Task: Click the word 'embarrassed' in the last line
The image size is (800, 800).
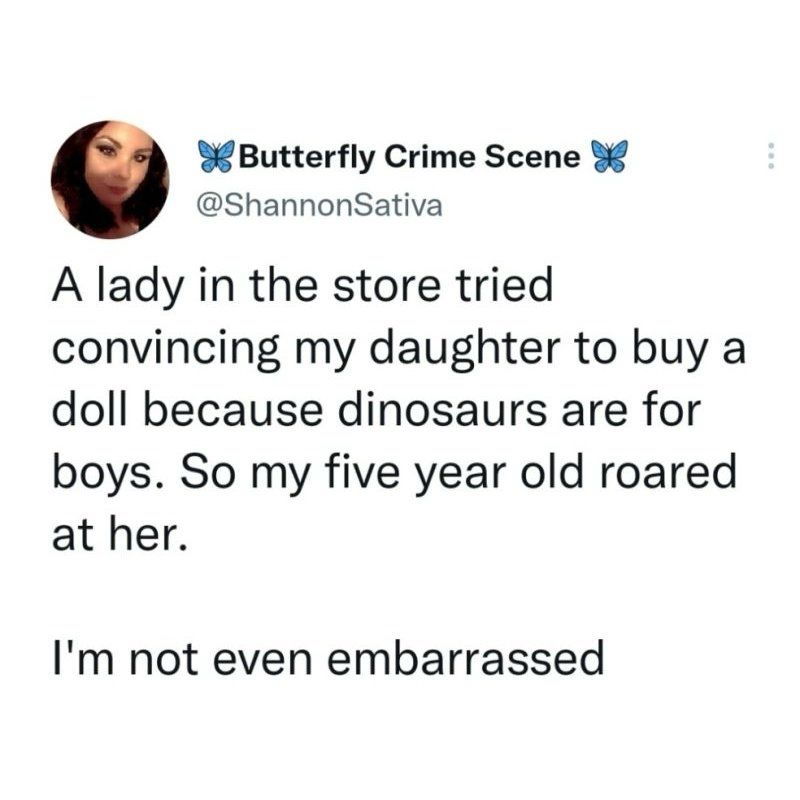Action: click(x=465, y=659)
